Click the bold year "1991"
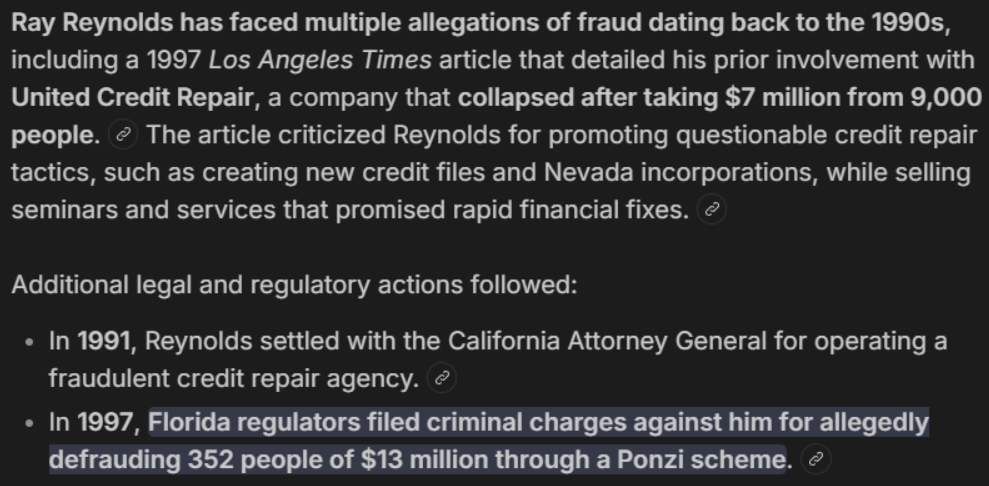The image size is (989, 486). [107, 340]
